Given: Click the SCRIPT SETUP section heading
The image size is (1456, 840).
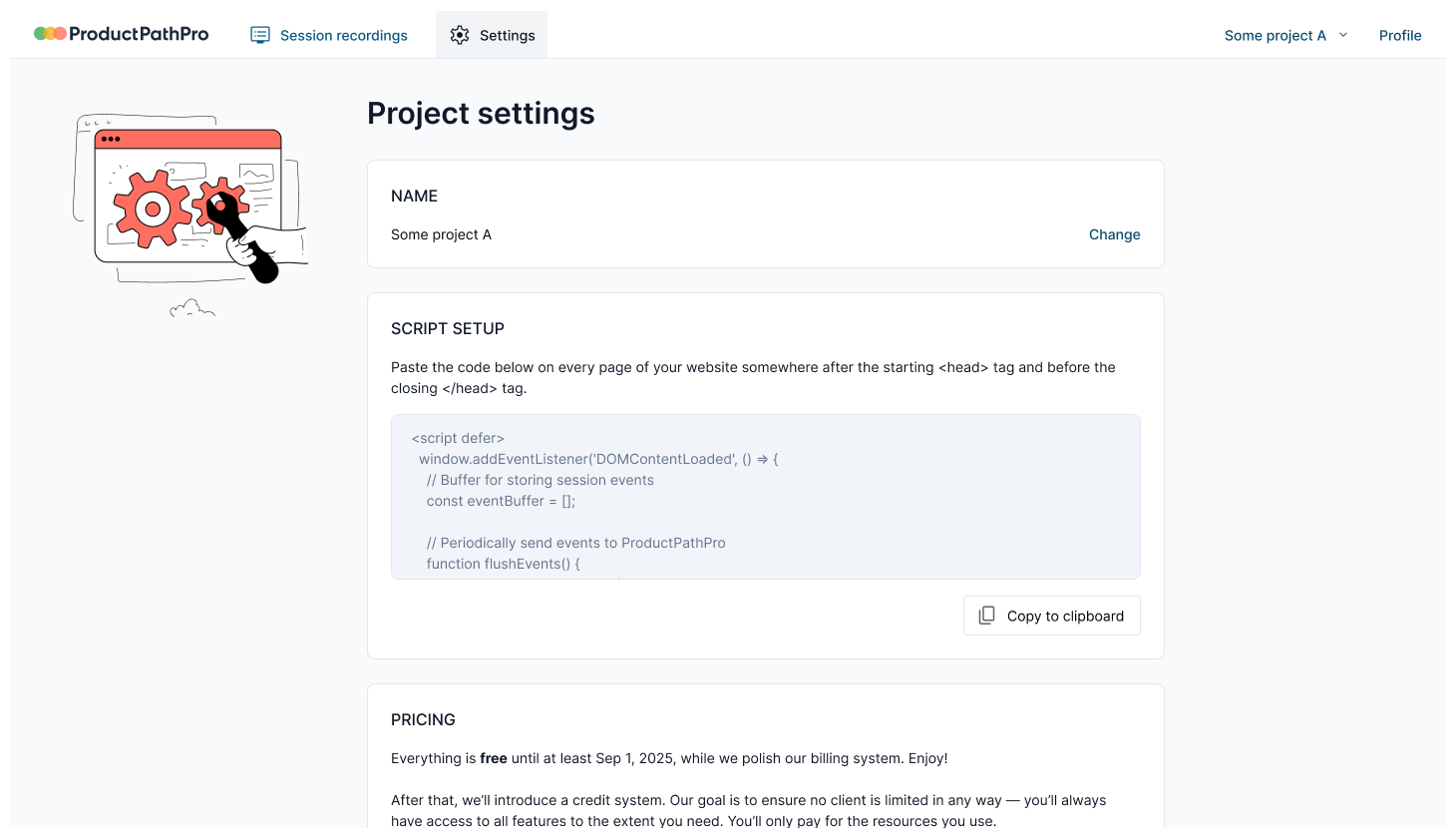Looking at the screenshot, I should click(448, 328).
